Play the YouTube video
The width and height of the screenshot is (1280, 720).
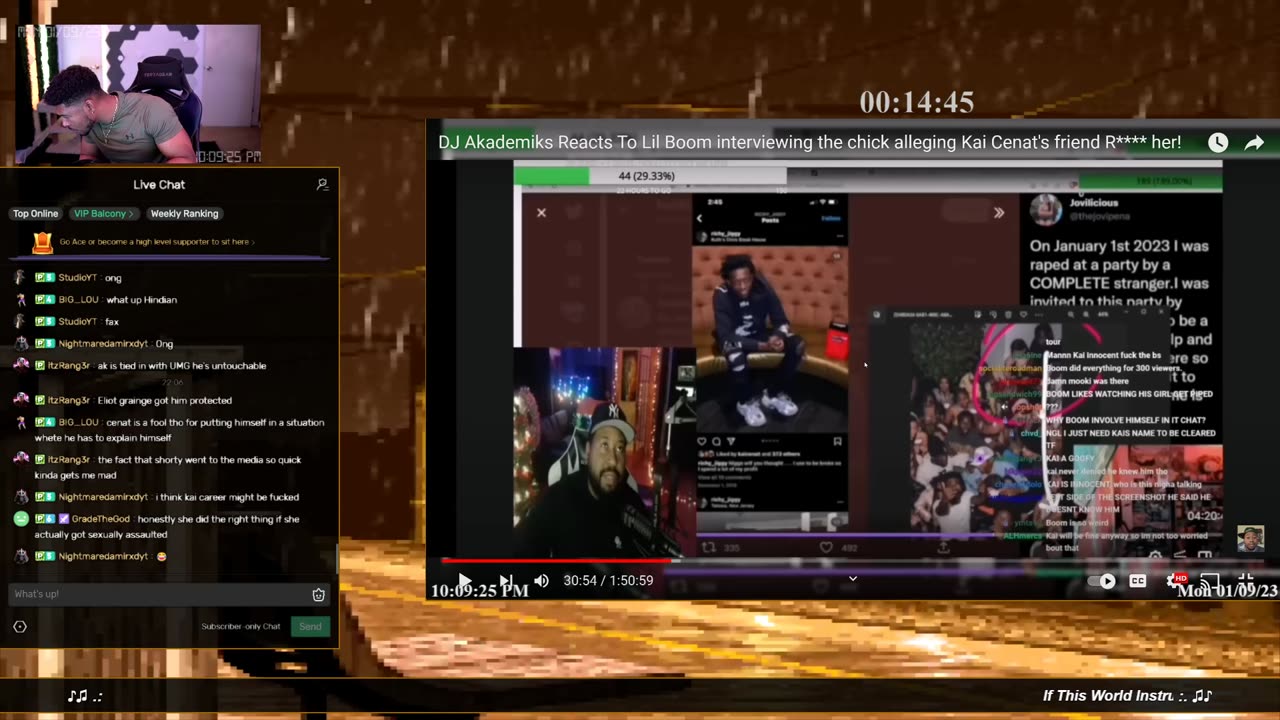click(x=464, y=581)
